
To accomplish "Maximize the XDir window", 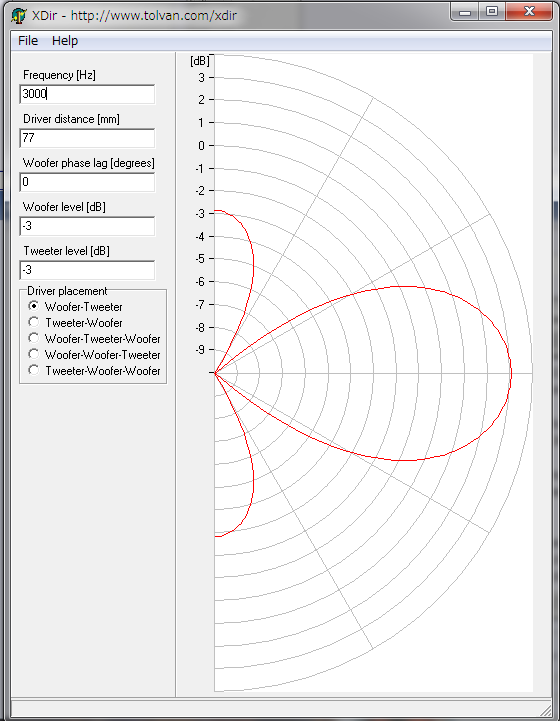I will tap(492, 11).
